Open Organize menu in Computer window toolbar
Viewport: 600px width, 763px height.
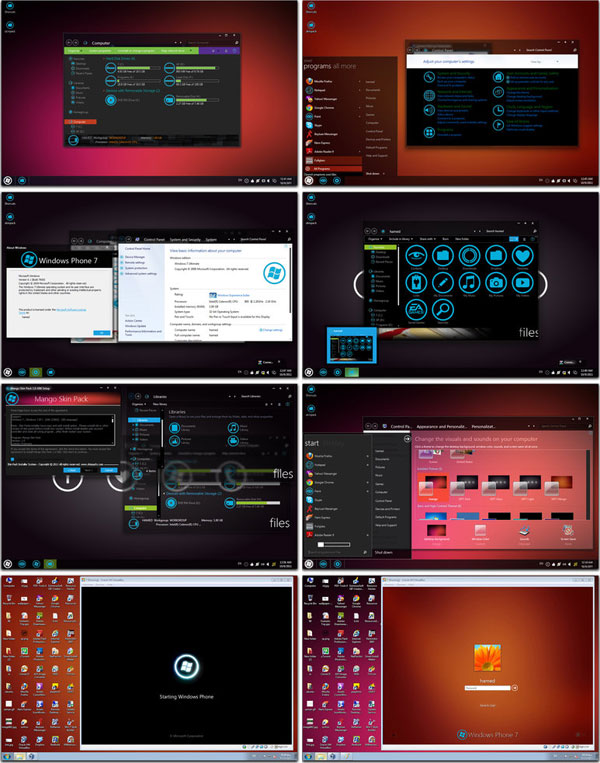click(x=74, y=51)
